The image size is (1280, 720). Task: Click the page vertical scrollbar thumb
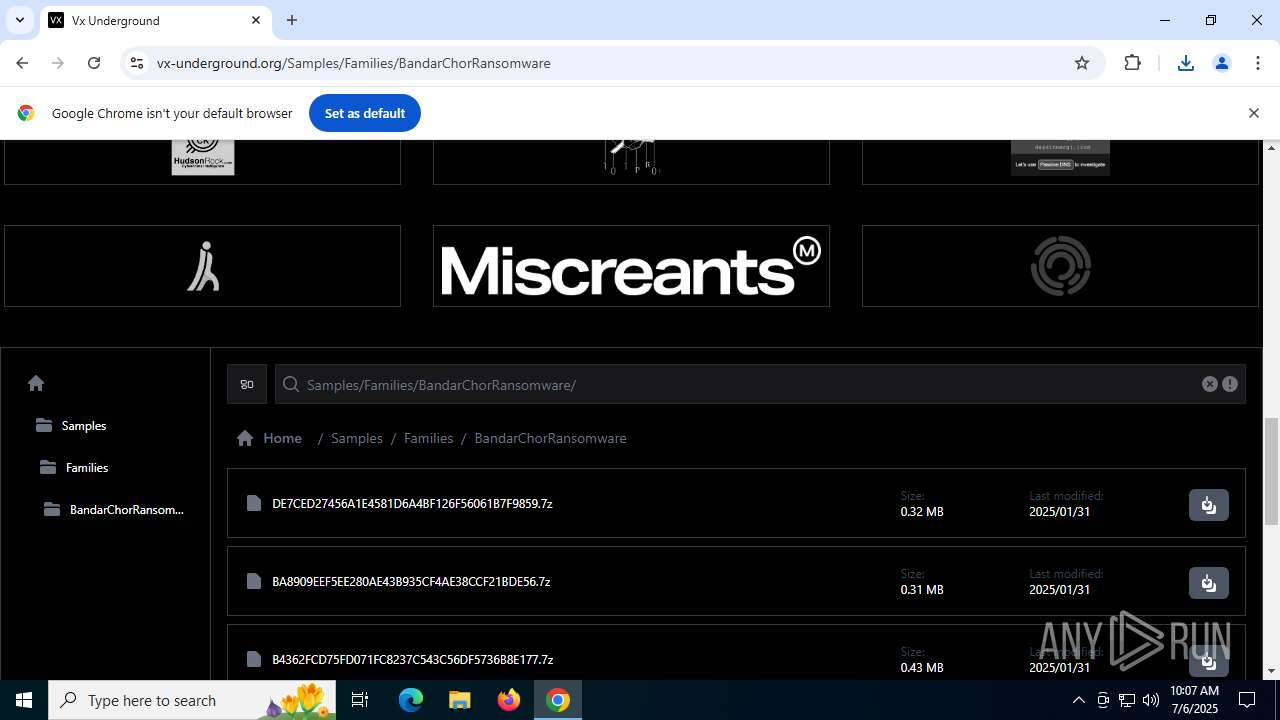click(x=1271, y=471)
